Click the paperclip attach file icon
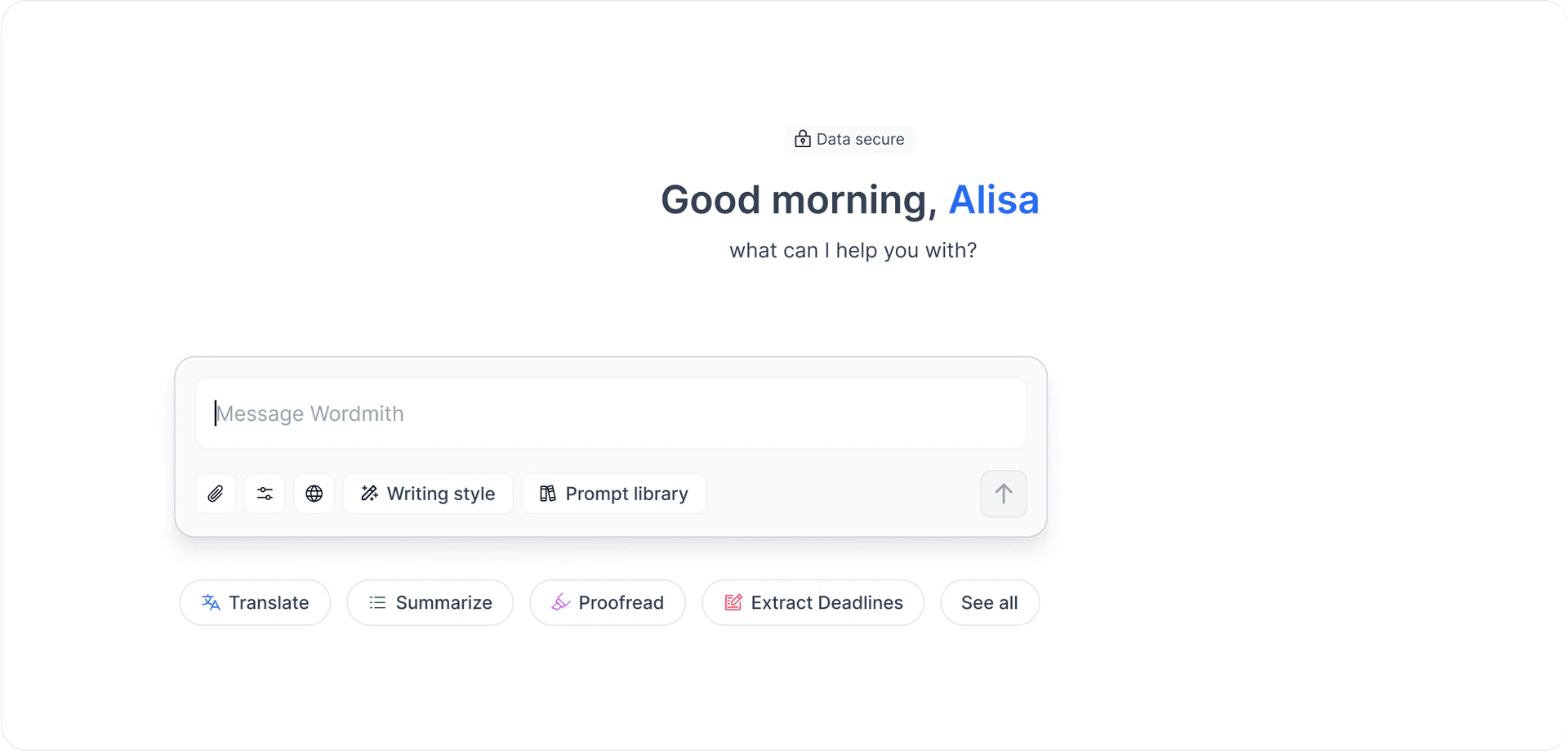1568x751 pixels. pos(216,494)
